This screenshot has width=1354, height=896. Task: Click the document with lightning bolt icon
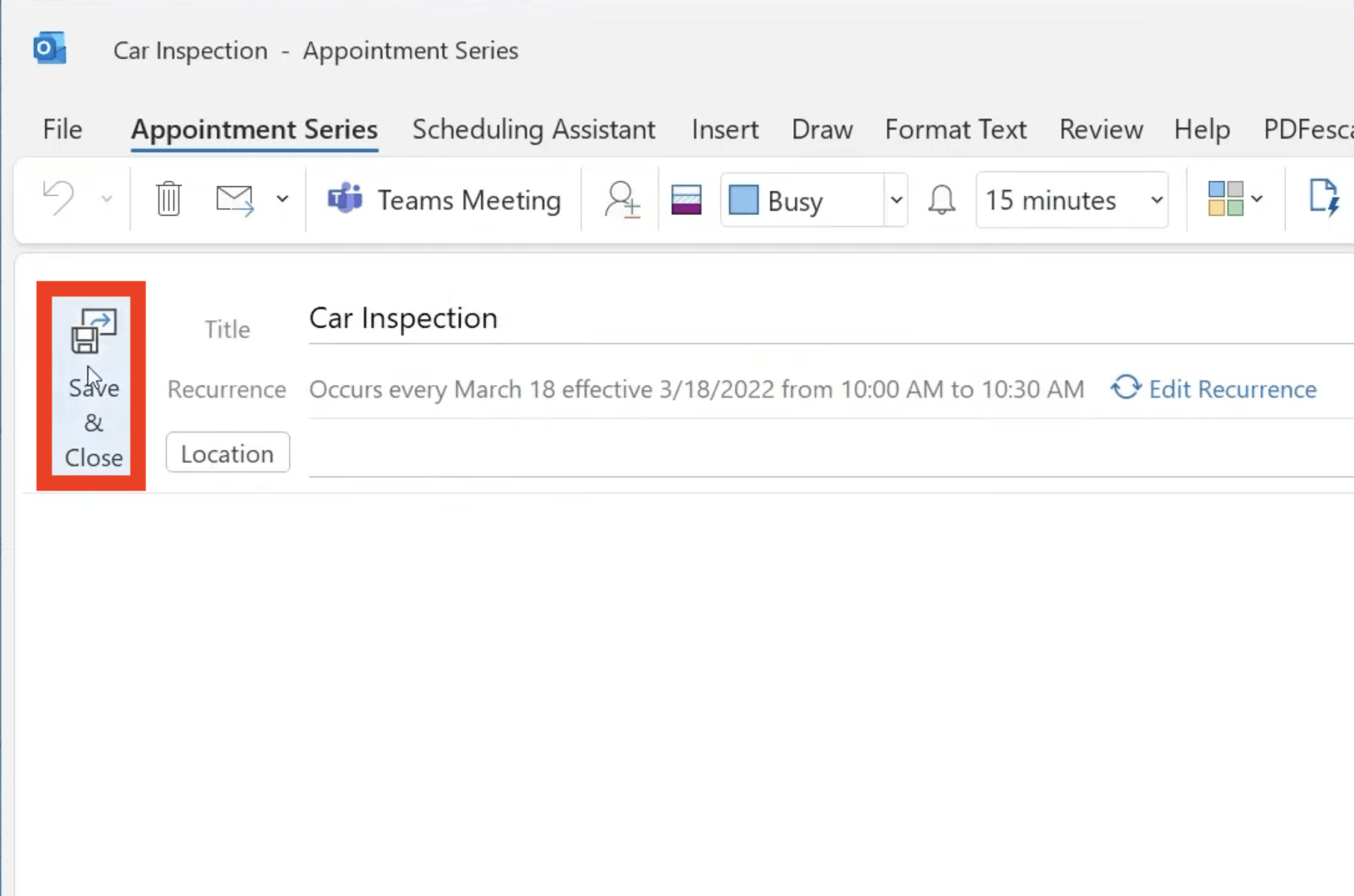tap(1323, 199)
